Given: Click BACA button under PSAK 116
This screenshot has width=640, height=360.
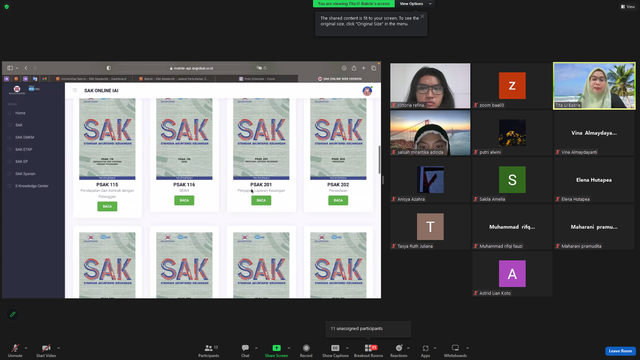Looking at the screenshot, I should (x=184, y=200).
